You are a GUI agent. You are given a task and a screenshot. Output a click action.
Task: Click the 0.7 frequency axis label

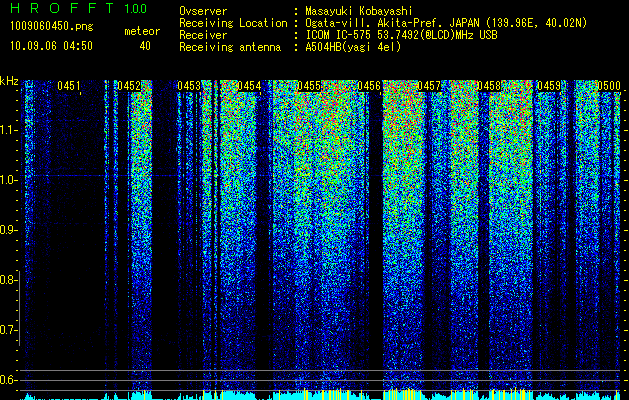tap(8, 330)
